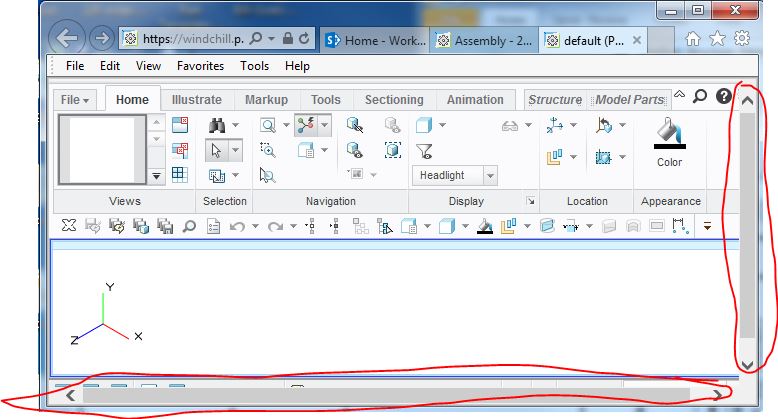Select the arrow pointer selection tool
The height and width of the screenshot is (419, 778).
click(x=216, y=150)
